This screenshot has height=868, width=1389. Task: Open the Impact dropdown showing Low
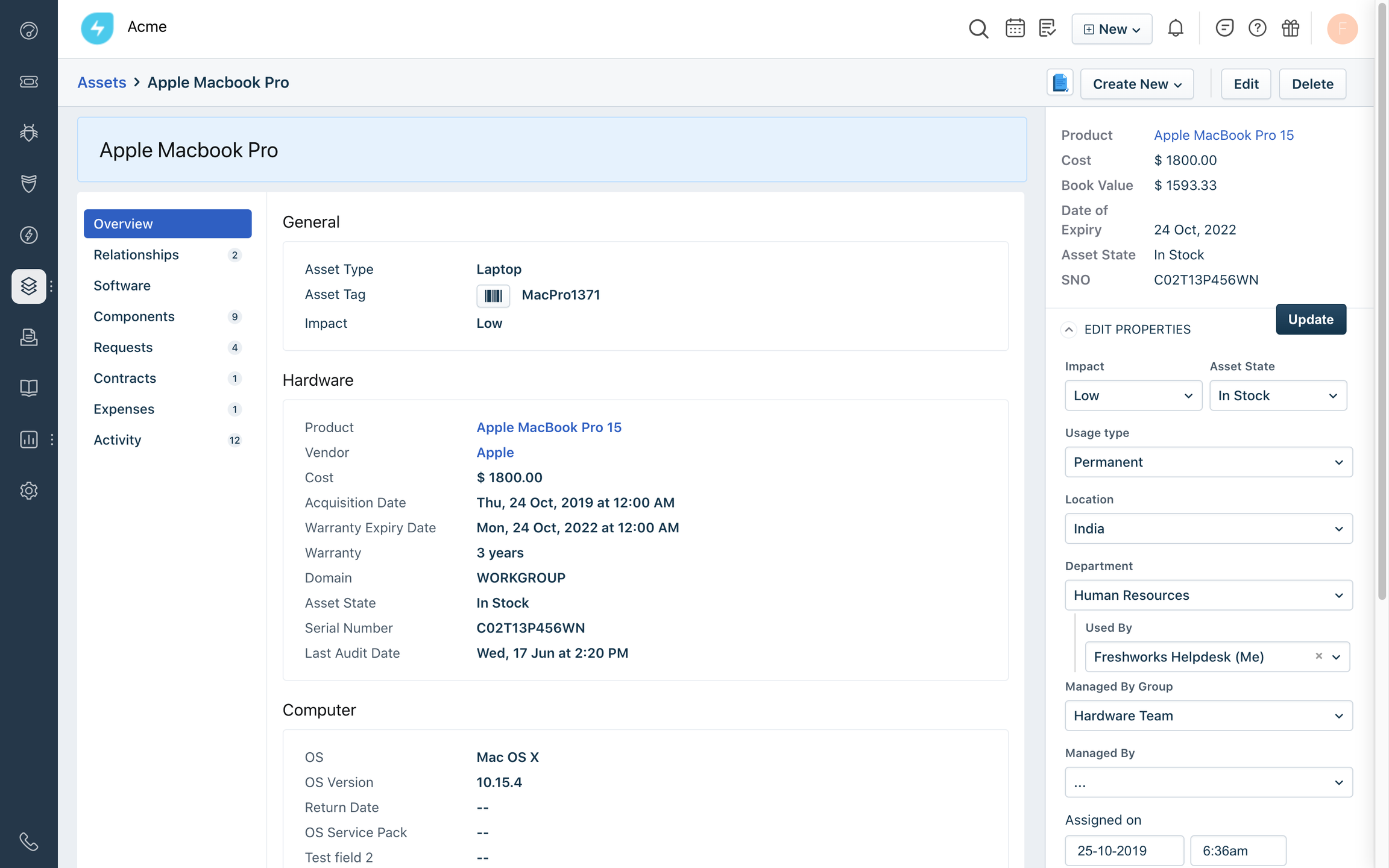tap(1133, 395)
